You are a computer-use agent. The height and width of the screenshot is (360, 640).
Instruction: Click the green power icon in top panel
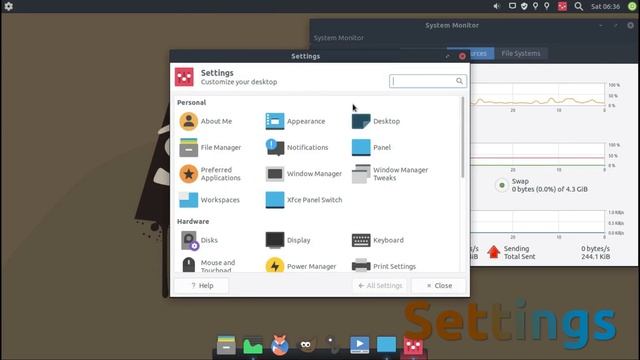[633, 6]
